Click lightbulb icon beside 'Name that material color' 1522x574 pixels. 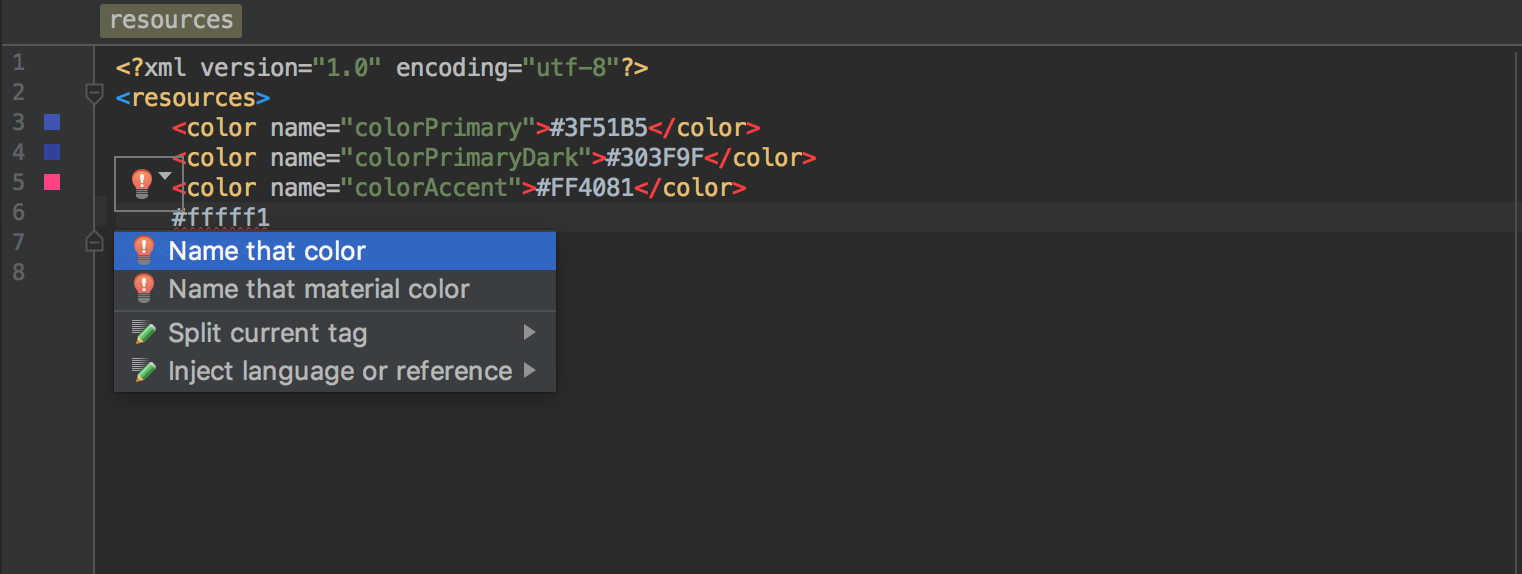(x=144, y=289)
